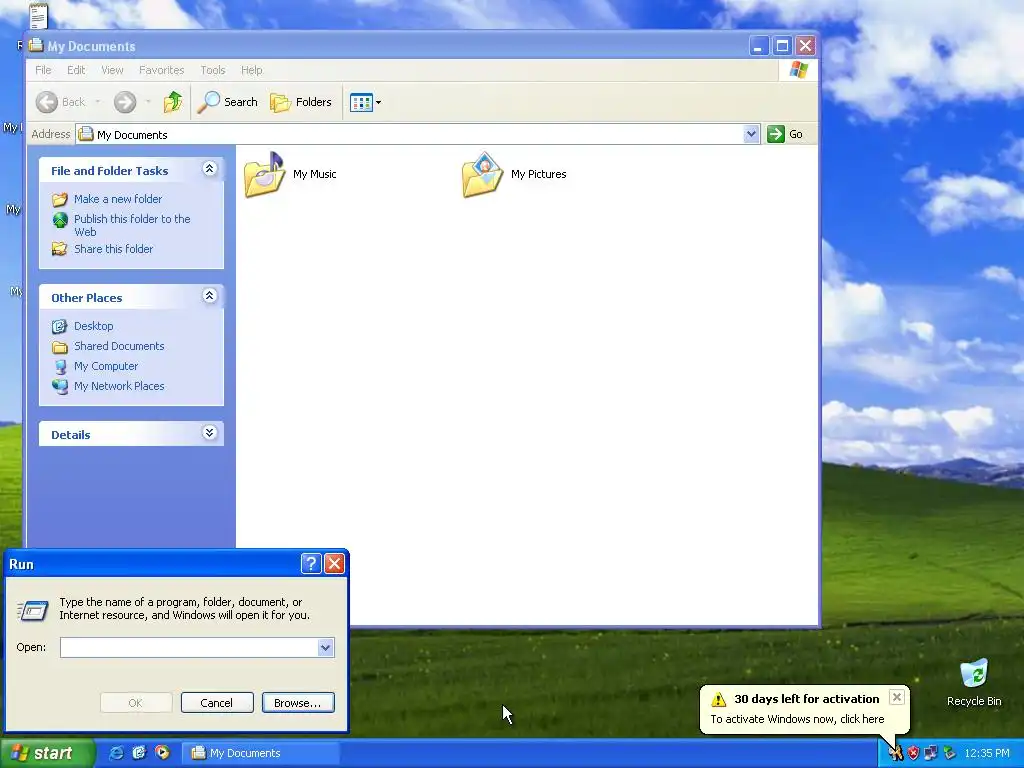Go back using the Back arrow
1024x768 pixels.
[x=59, y=102]
